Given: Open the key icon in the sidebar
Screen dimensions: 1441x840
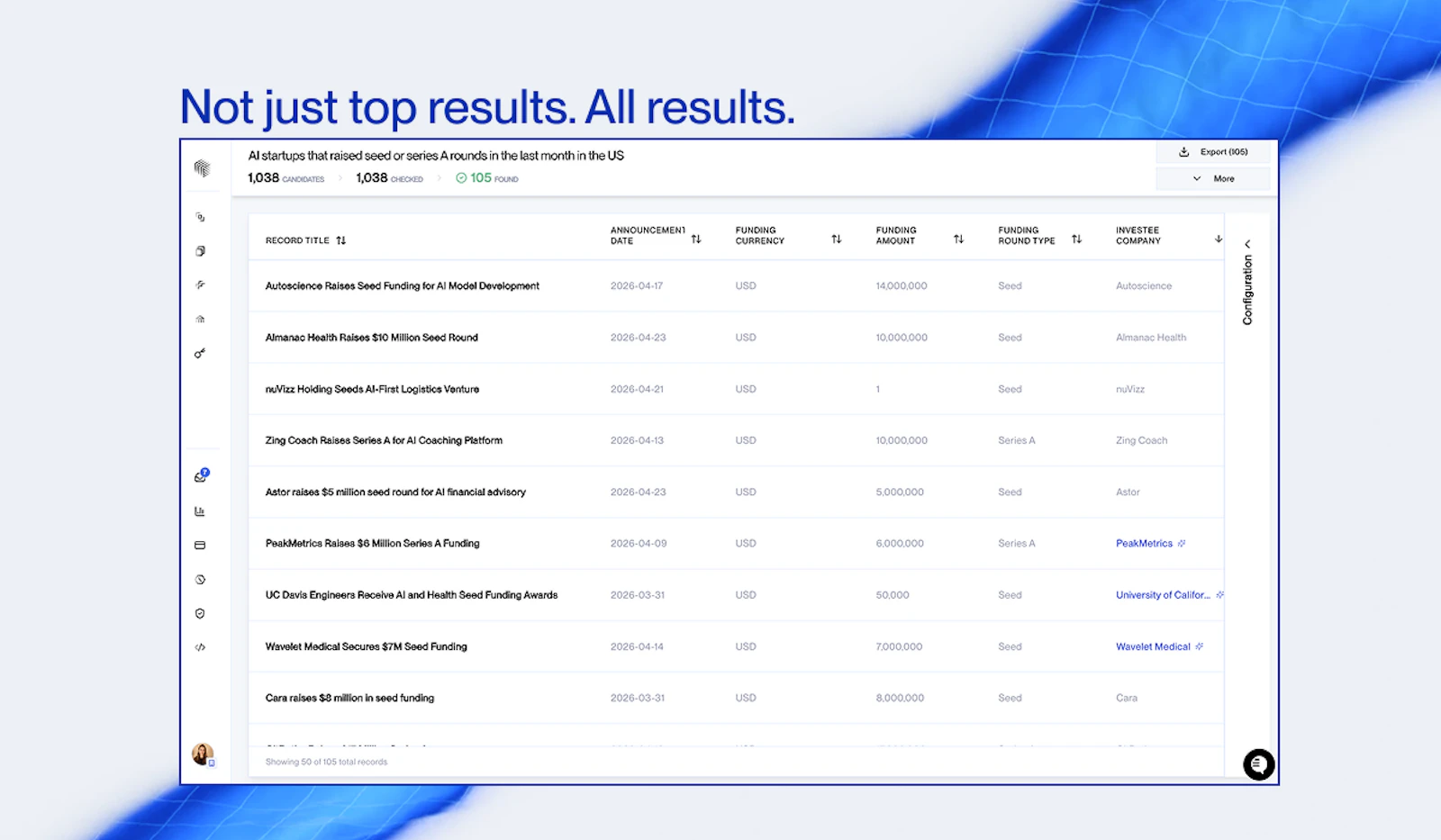Looking at the screenshot, I should (200, 354).
